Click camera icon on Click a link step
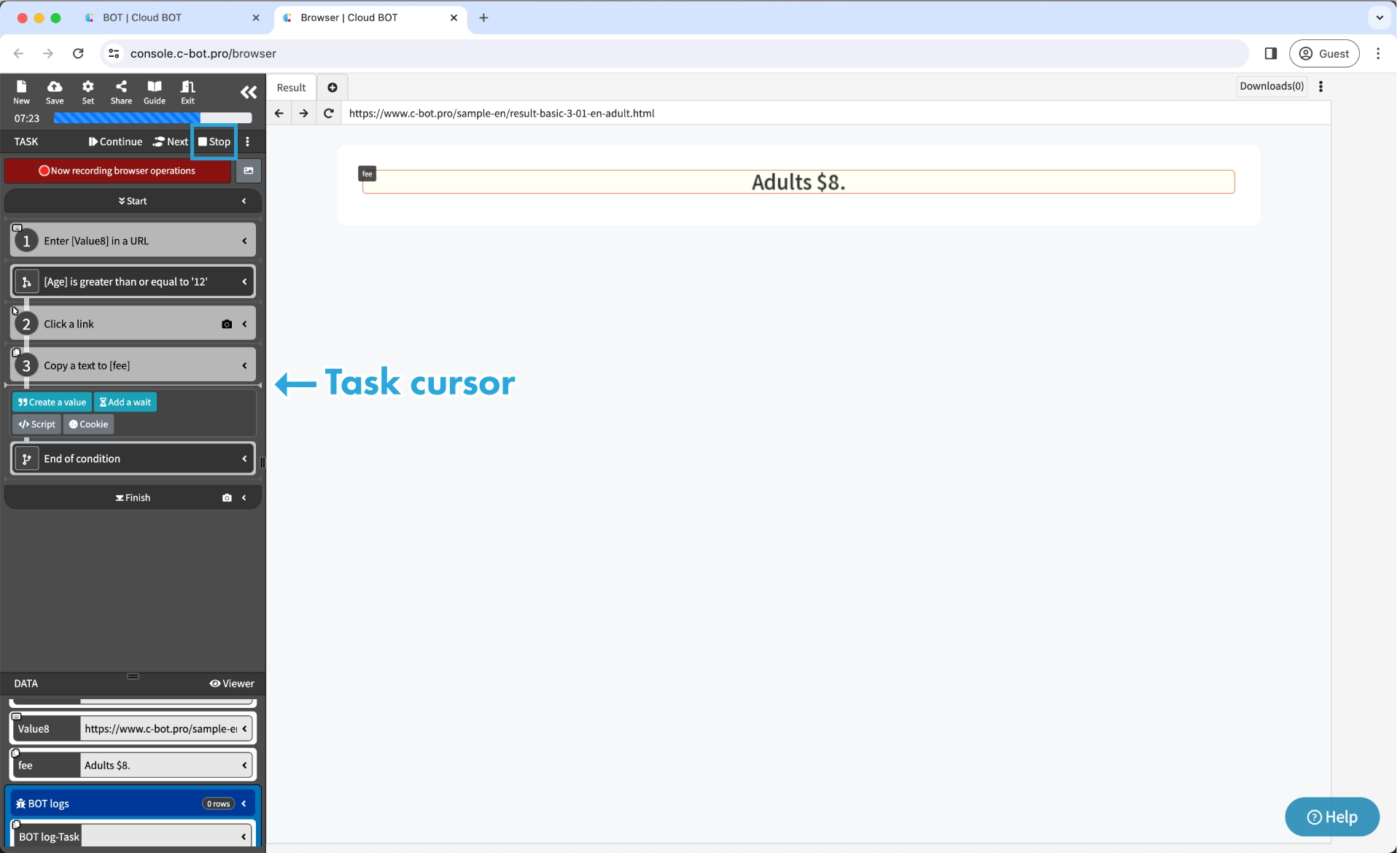Viewport: 1400px width, 853px height. pos(227,324)
